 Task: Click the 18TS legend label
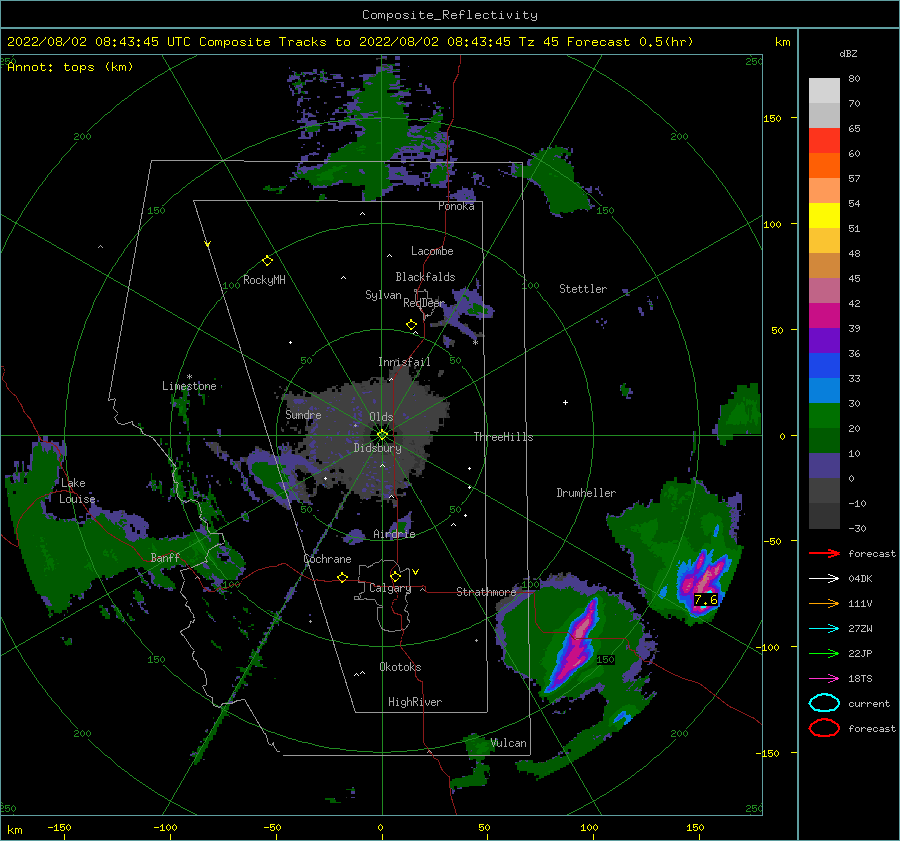tap(860, 679)
